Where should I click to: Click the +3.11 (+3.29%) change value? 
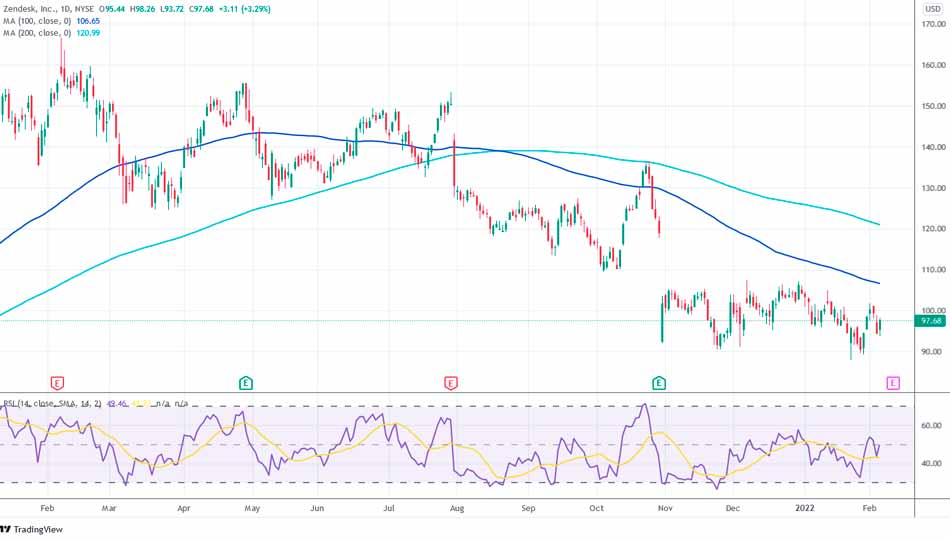244,9
